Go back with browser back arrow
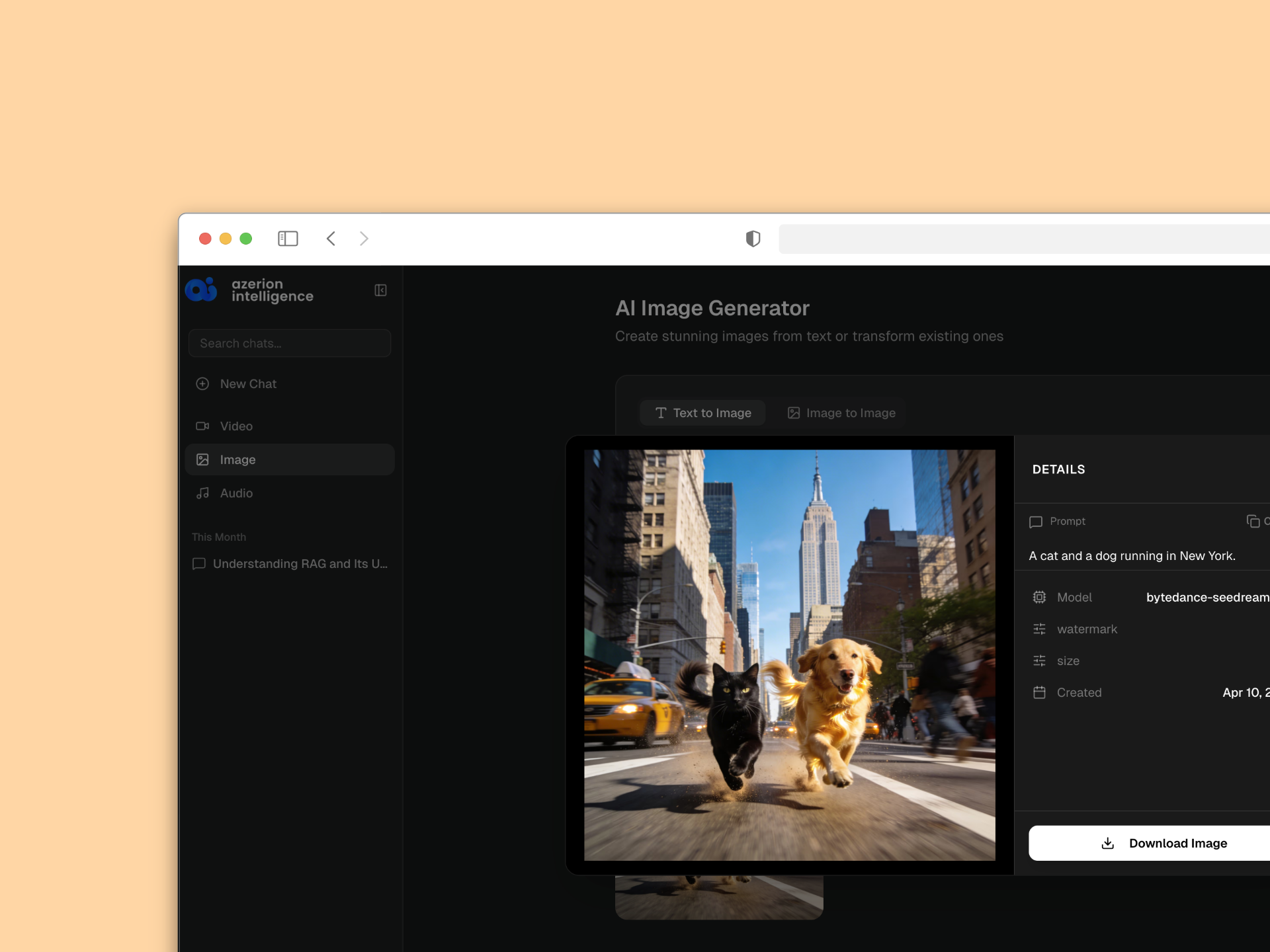 coord(331,239)
